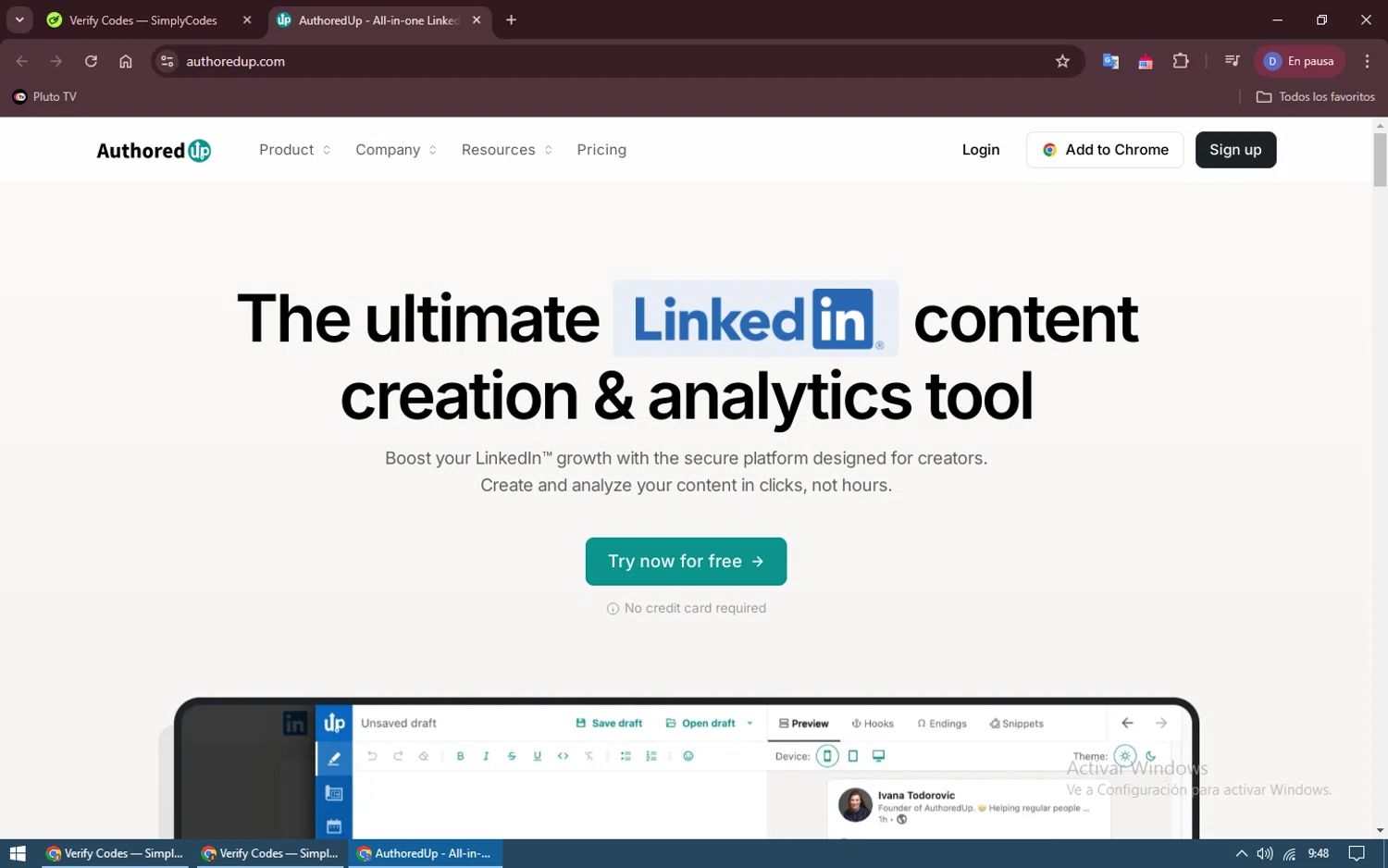This screenshot has height=868, width=1388.
Task: Bookmark this page with the star icon
Action: pyautogui.click(x=1062, y=61)
